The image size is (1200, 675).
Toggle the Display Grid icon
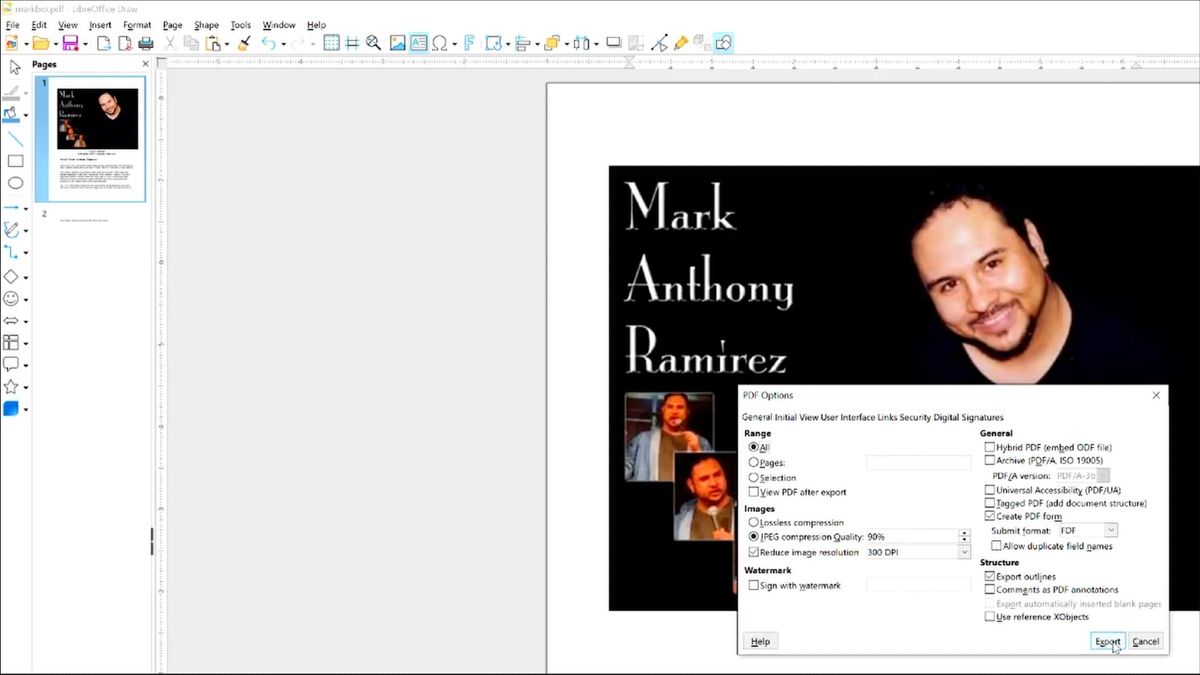point(332,42)
